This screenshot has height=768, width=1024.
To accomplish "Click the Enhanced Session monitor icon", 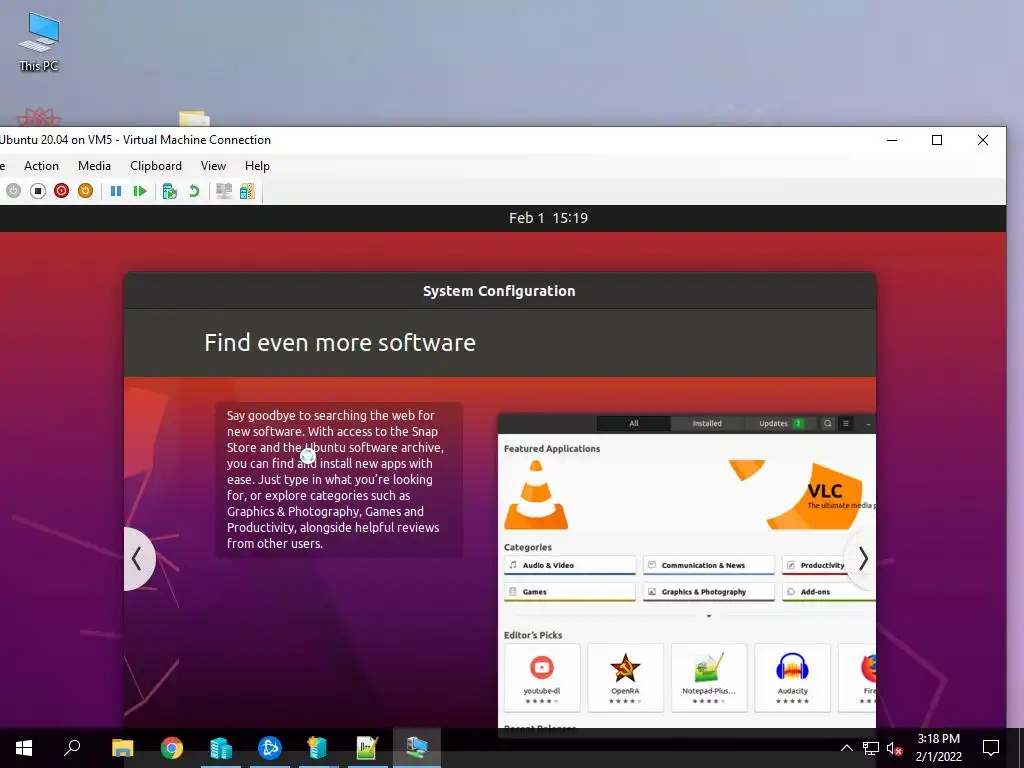I will click(x=224, y=191).
